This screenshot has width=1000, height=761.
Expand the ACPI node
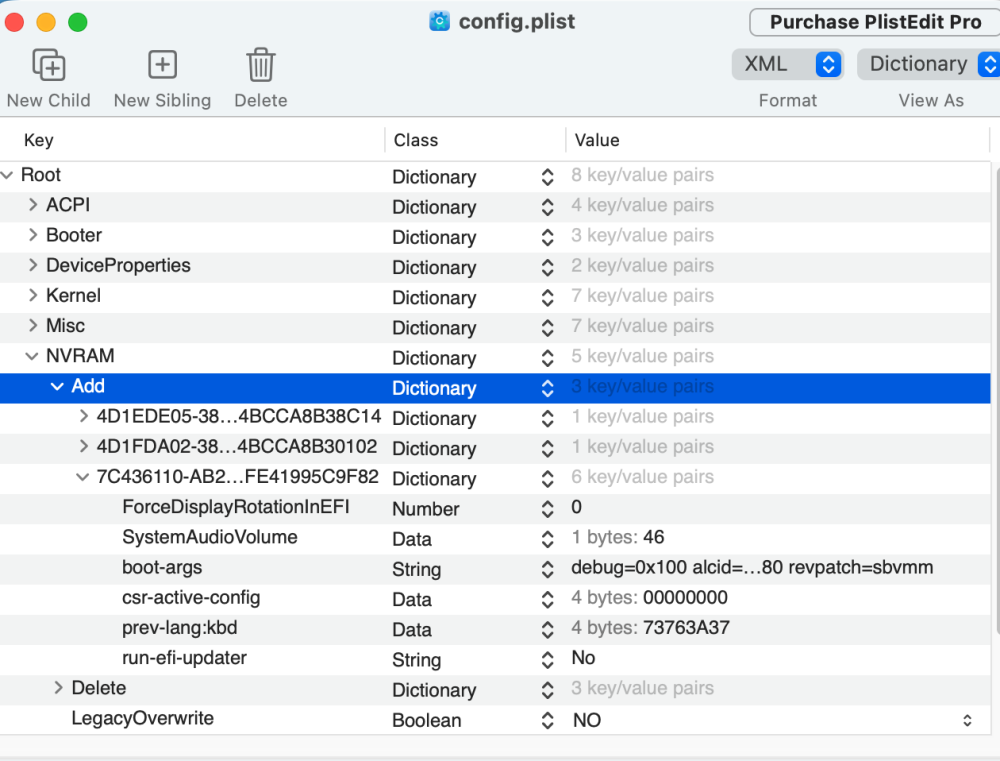coord(33,205)
